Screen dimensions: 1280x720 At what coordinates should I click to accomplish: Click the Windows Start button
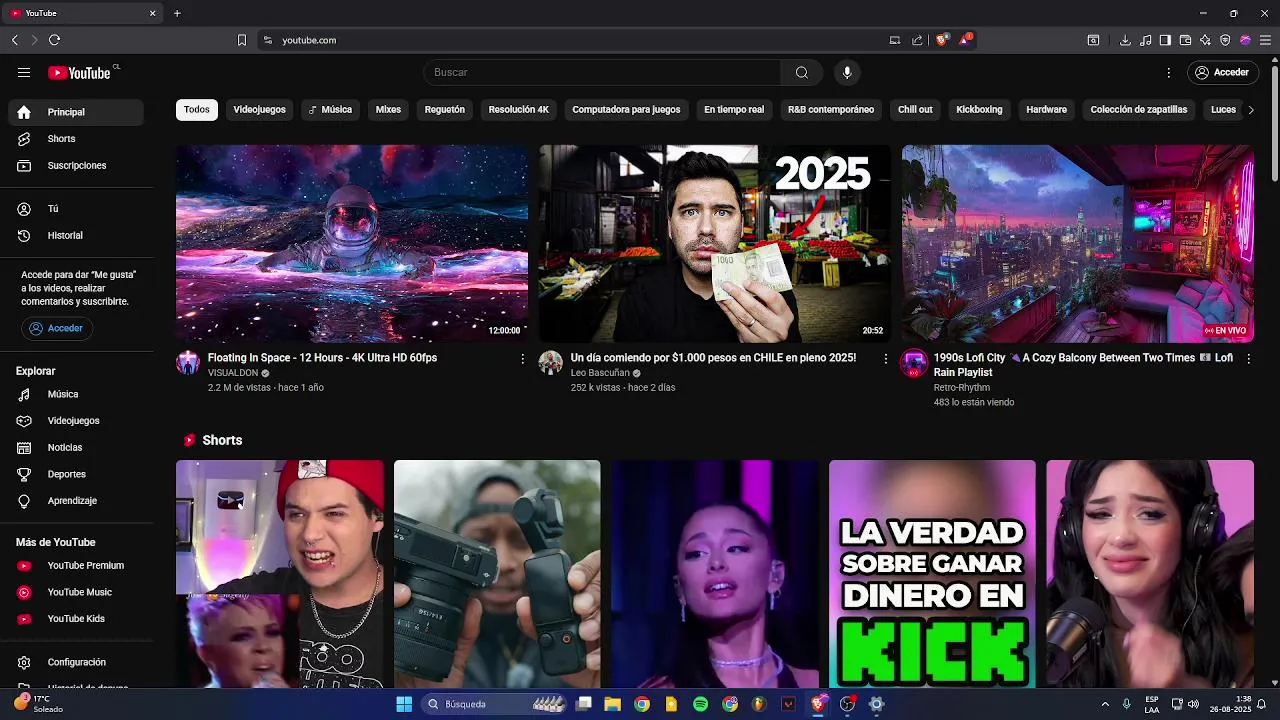pos(404,704)
